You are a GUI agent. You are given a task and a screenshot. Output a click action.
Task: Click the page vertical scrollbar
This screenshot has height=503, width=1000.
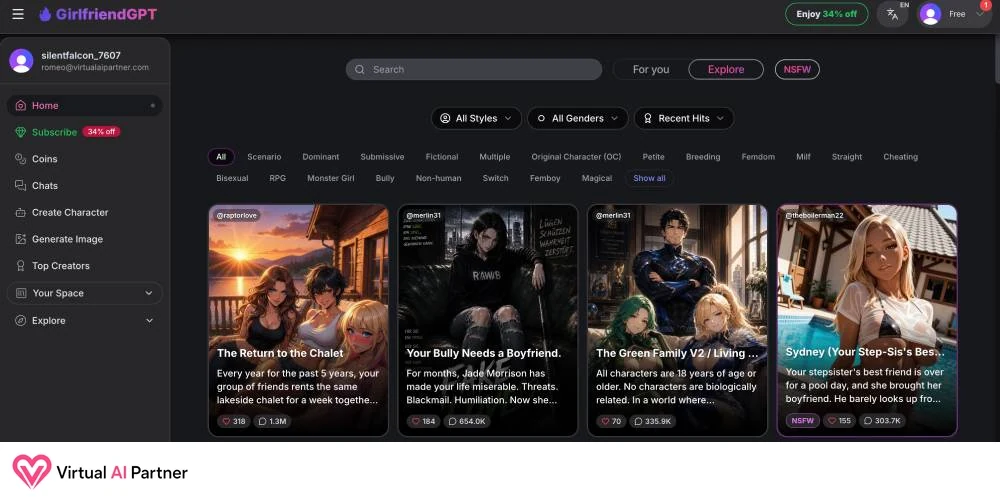point(996,61)
